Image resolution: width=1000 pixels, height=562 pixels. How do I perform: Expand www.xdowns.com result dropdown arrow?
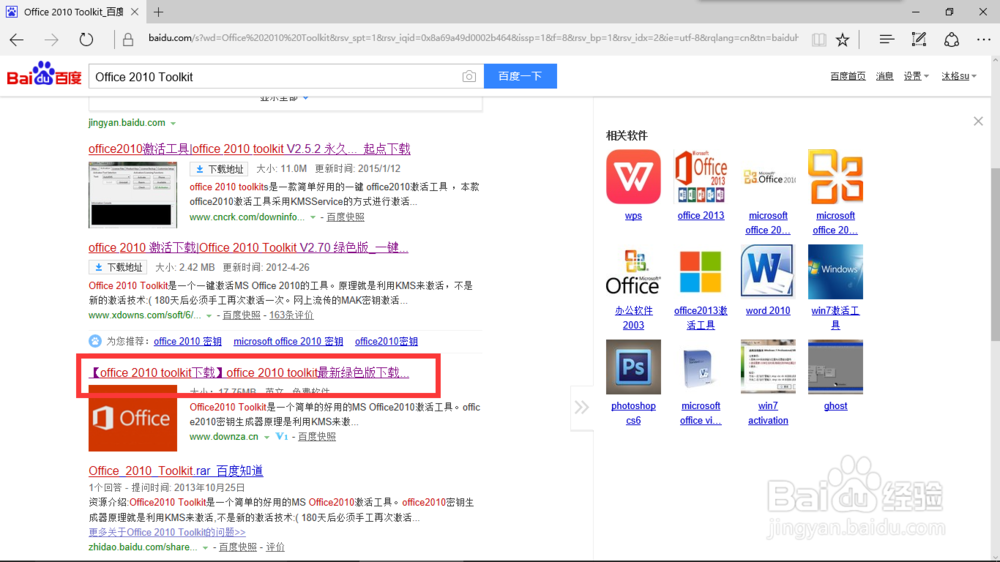[209, 316]
